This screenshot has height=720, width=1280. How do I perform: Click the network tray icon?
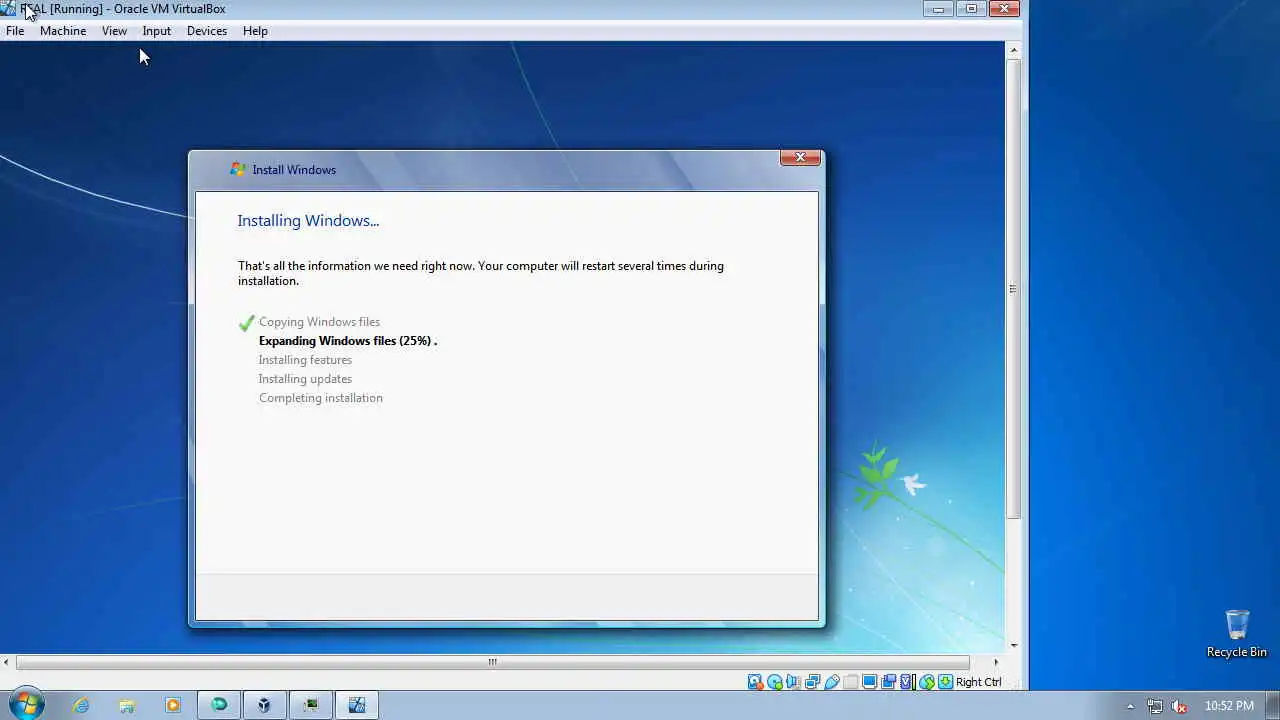point(1155,706)
